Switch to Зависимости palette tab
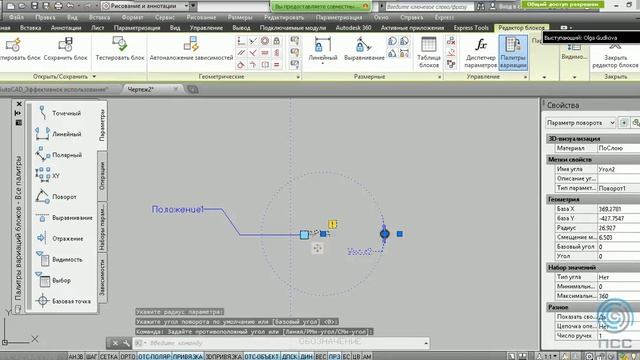This screenshot has width=640, height=360. [102, 277]
